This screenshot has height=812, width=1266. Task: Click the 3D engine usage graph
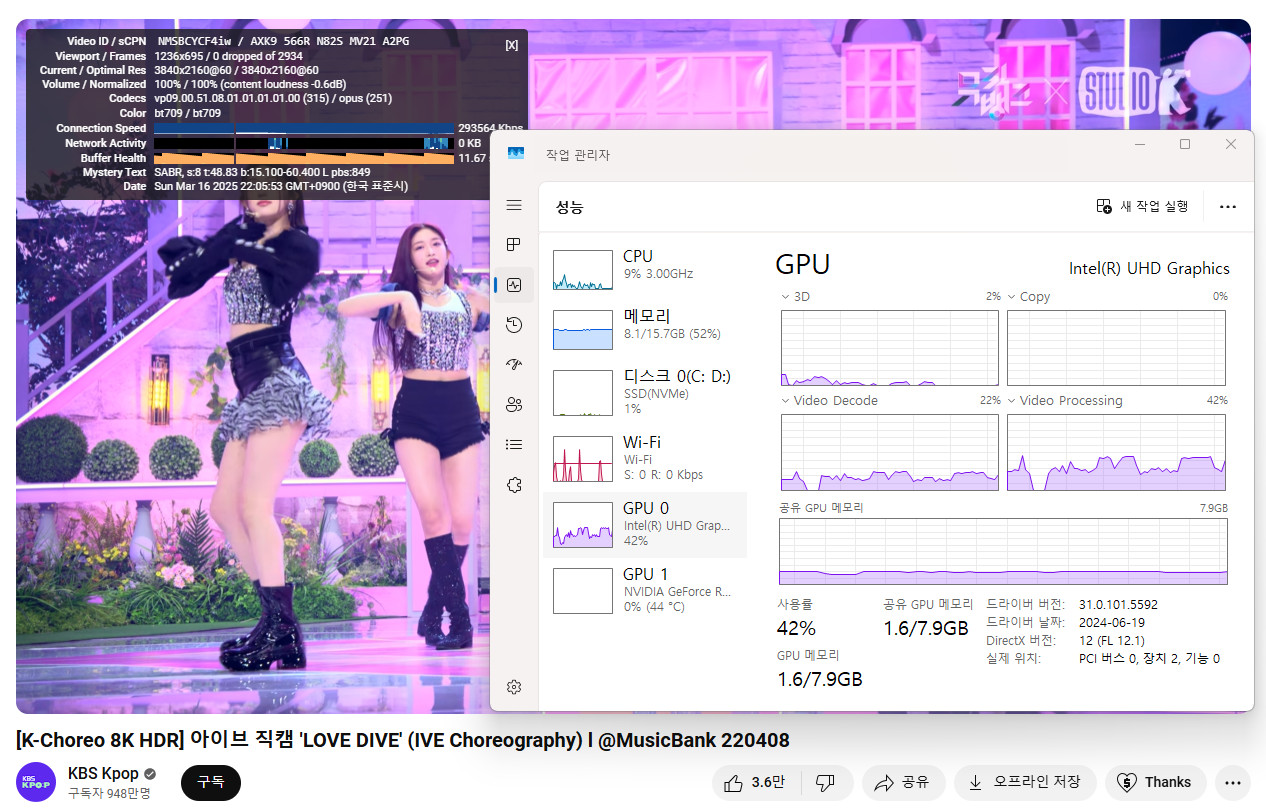(x=889, y=348)
